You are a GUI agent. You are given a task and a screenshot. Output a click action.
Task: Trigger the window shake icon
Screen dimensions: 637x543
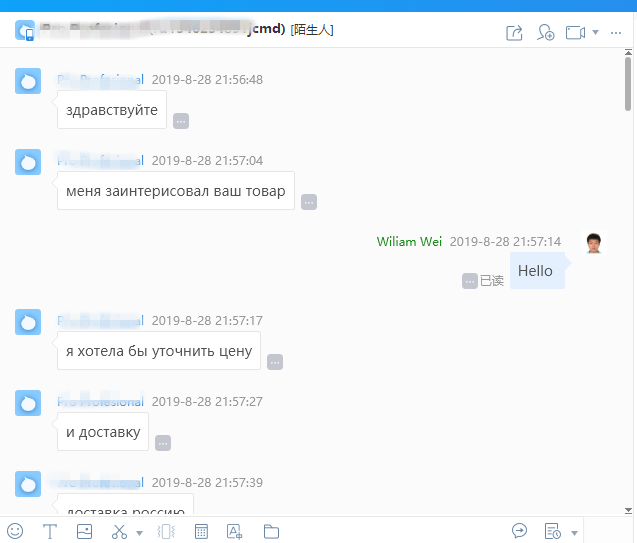point(166,531)
